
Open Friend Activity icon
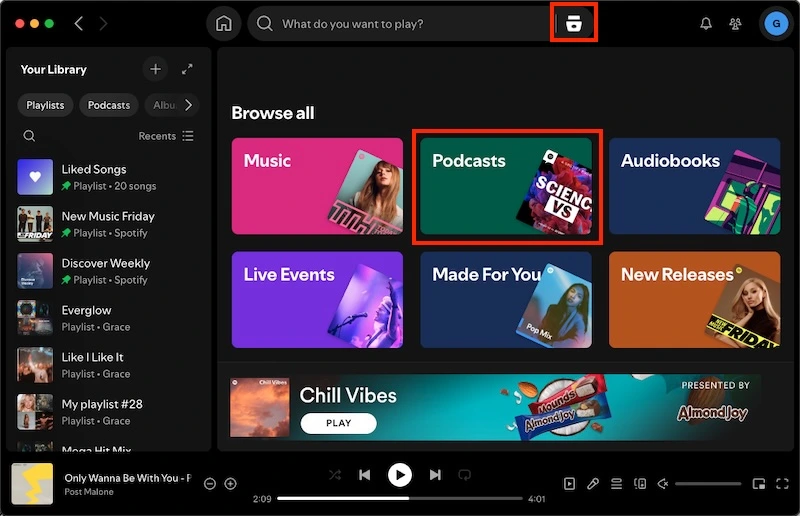(735, 23)
